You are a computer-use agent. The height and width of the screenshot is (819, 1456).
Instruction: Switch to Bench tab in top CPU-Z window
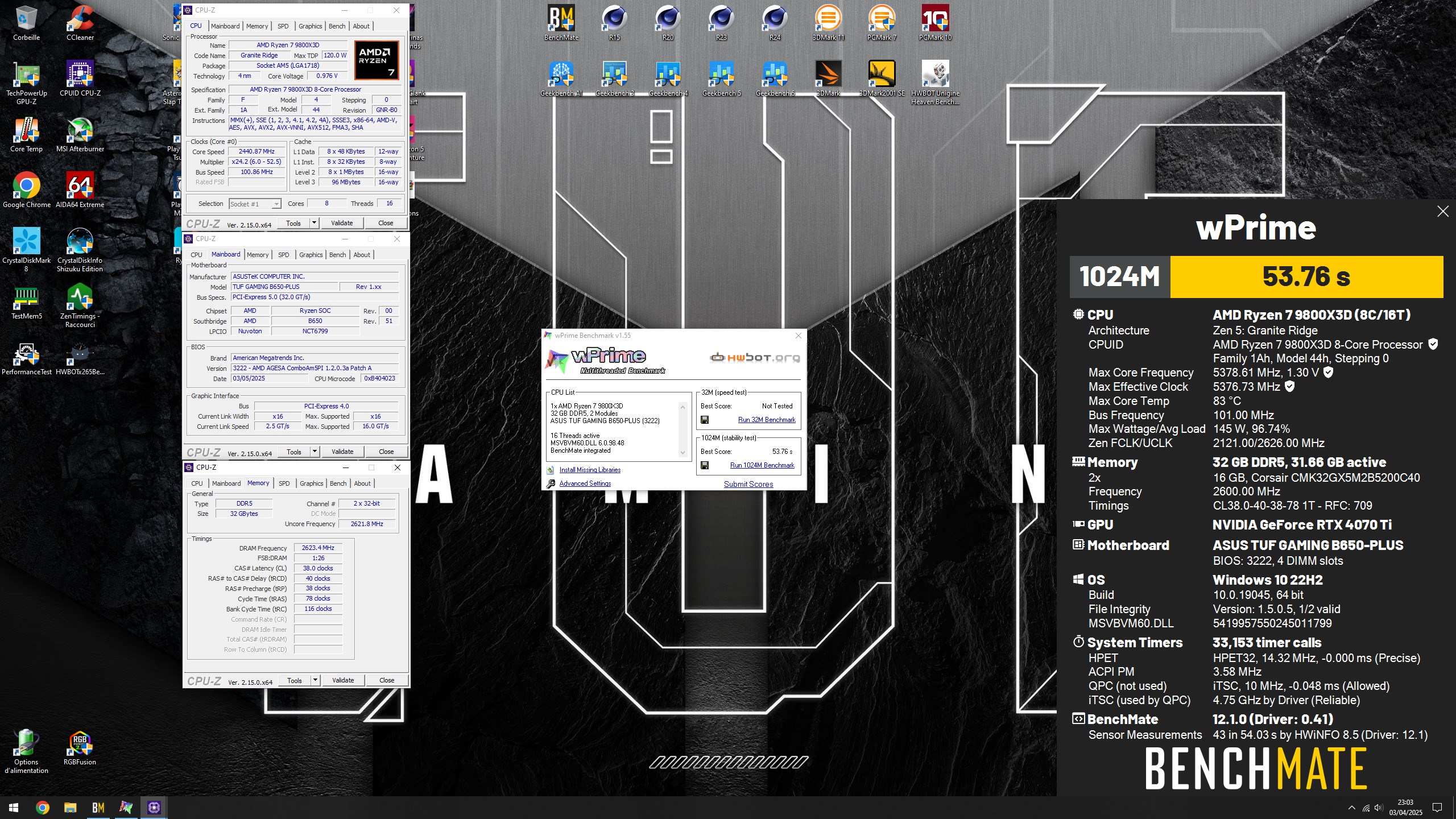(x=337, y=26)
